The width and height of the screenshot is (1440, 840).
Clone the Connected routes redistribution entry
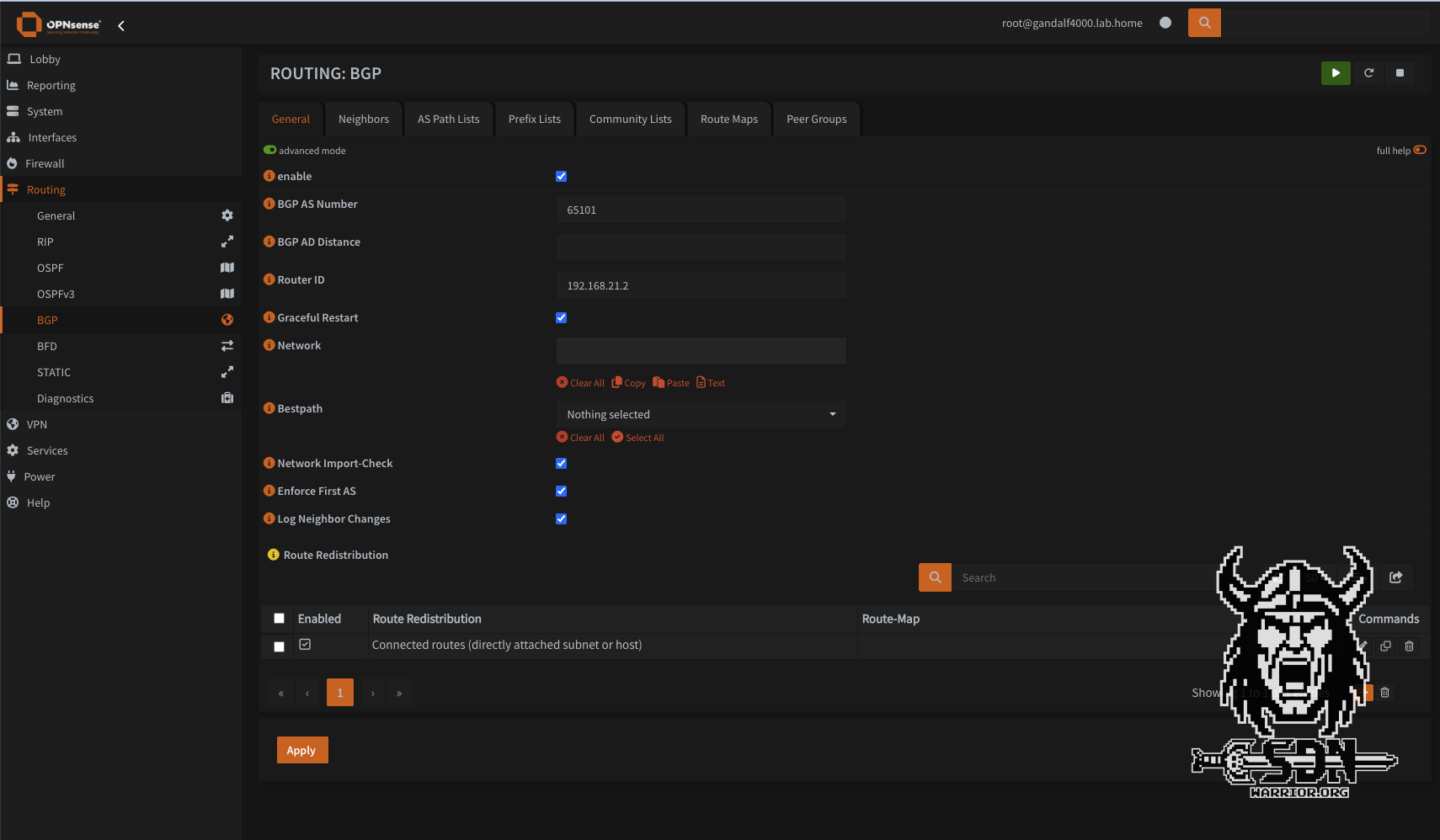[1385, 646]
